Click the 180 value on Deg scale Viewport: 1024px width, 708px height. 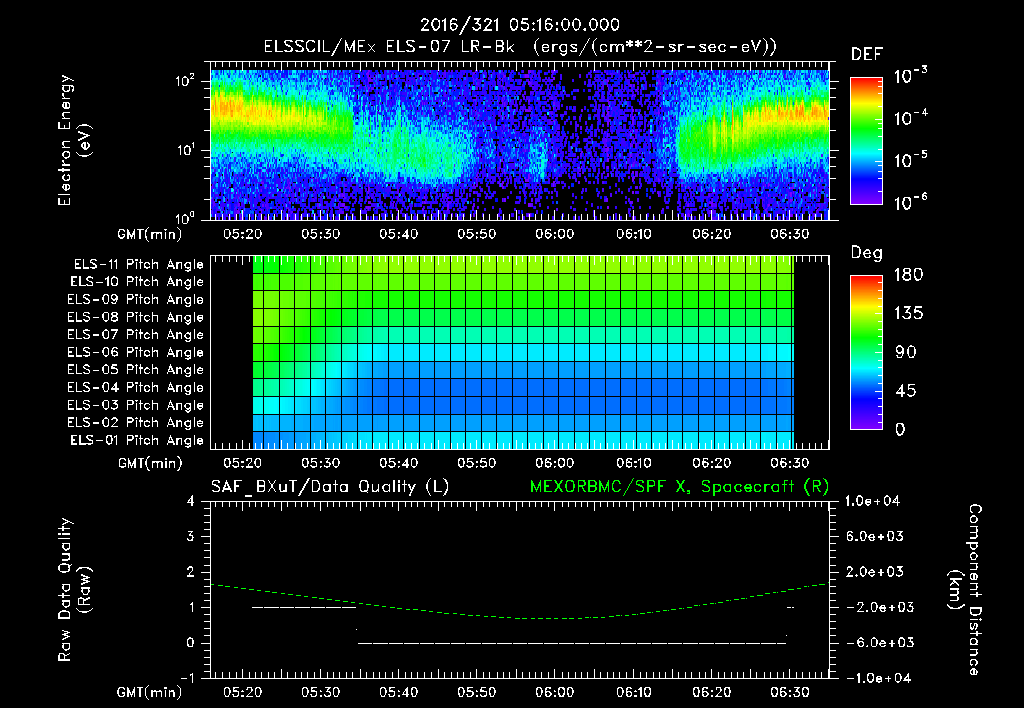click(908, 275)
